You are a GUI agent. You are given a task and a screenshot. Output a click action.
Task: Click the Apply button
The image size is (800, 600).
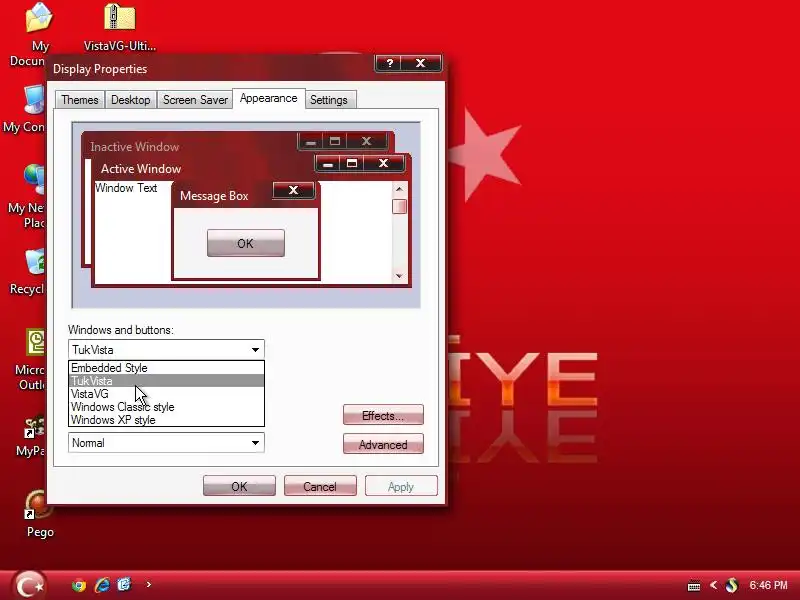(x=401, y=486)
